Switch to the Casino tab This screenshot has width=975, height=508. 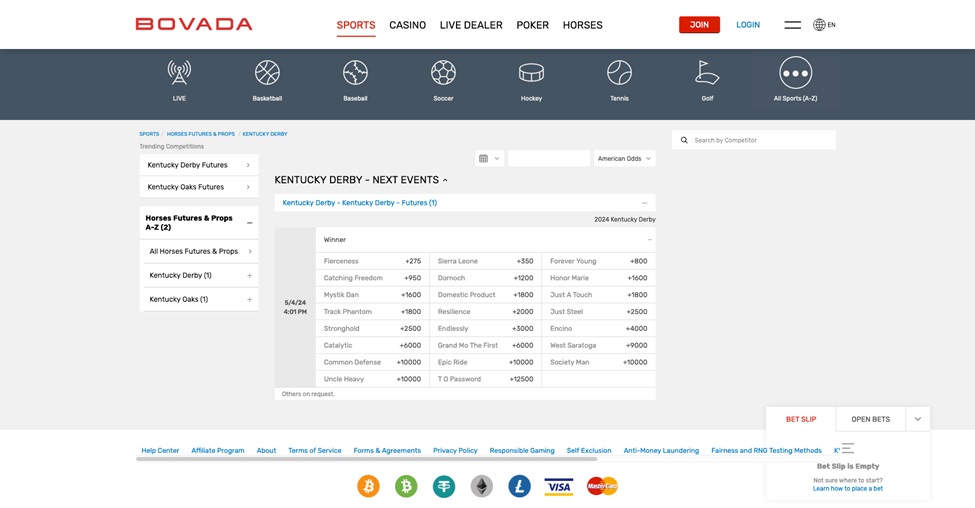pos(407,25)
